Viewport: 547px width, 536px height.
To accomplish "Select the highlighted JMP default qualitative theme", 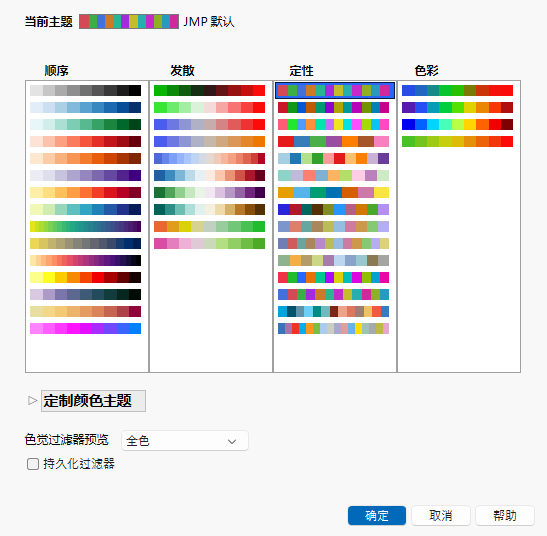I will [x=334, y=90].
